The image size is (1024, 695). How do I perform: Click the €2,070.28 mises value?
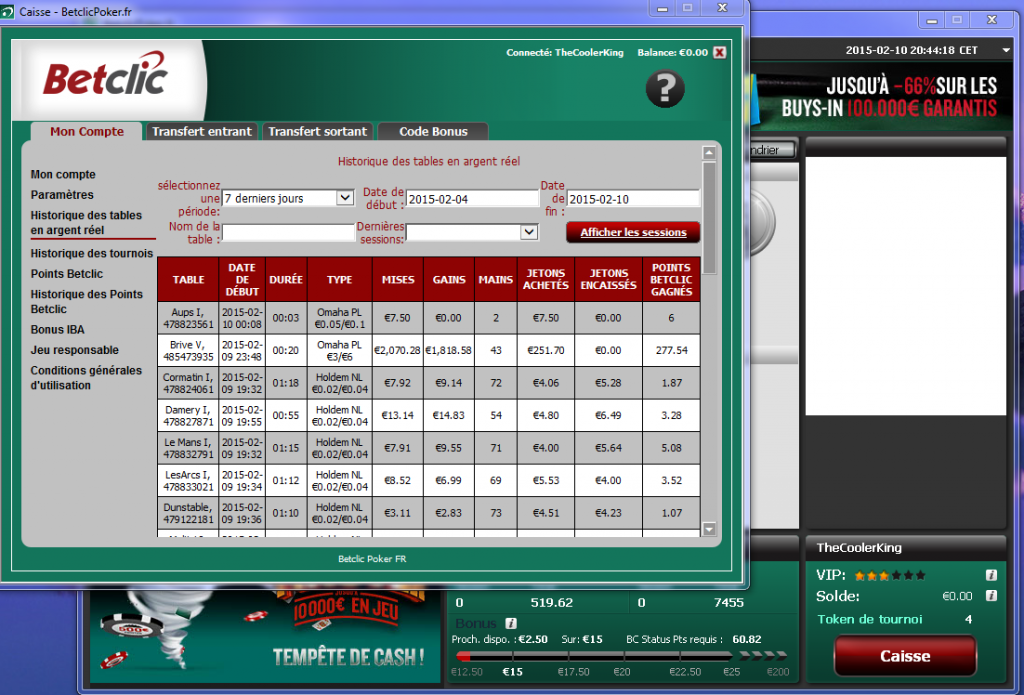[398, 351]
